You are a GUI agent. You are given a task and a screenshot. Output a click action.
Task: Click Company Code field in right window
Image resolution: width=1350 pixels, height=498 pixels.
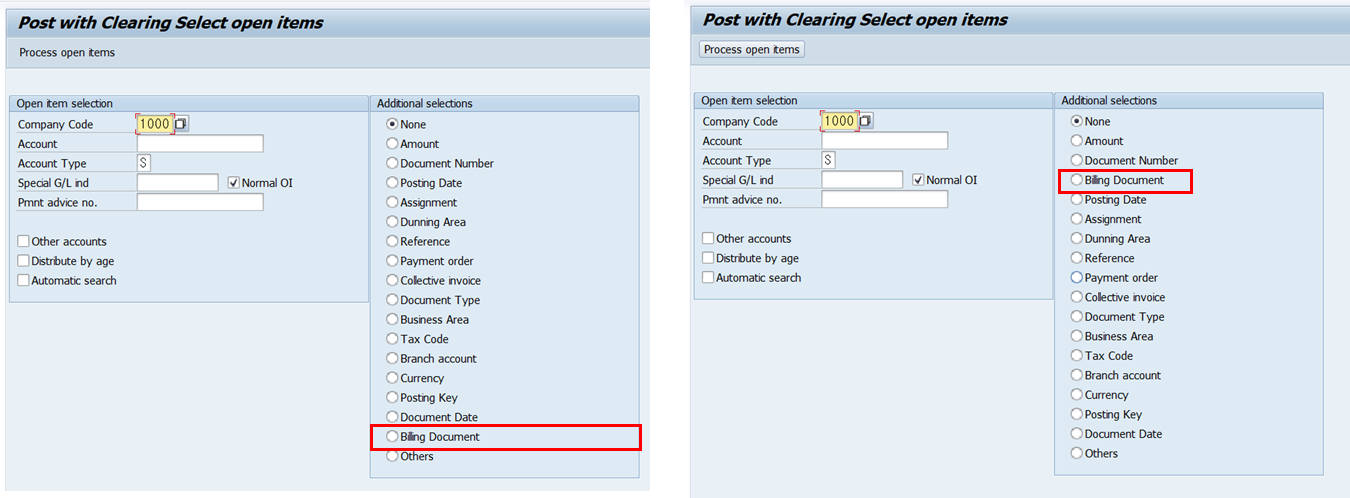[x=839, y=121]
